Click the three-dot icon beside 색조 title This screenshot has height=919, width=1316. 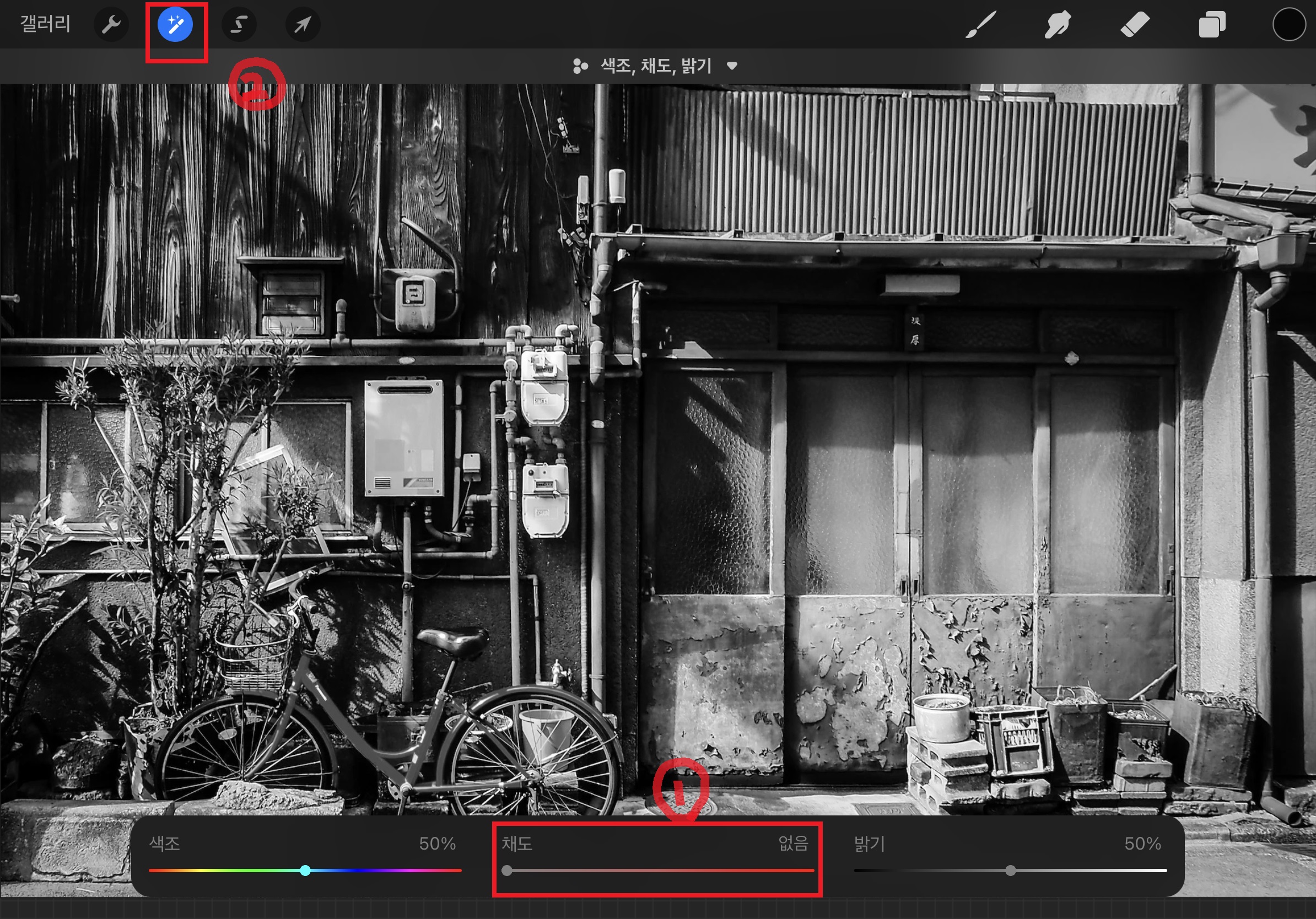[x=580, y=67]
